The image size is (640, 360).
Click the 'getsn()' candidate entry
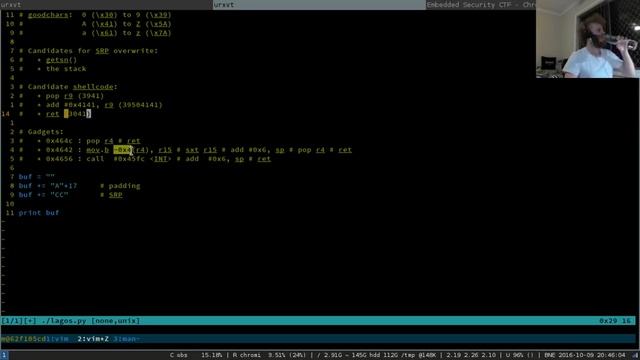coord(61,60)
